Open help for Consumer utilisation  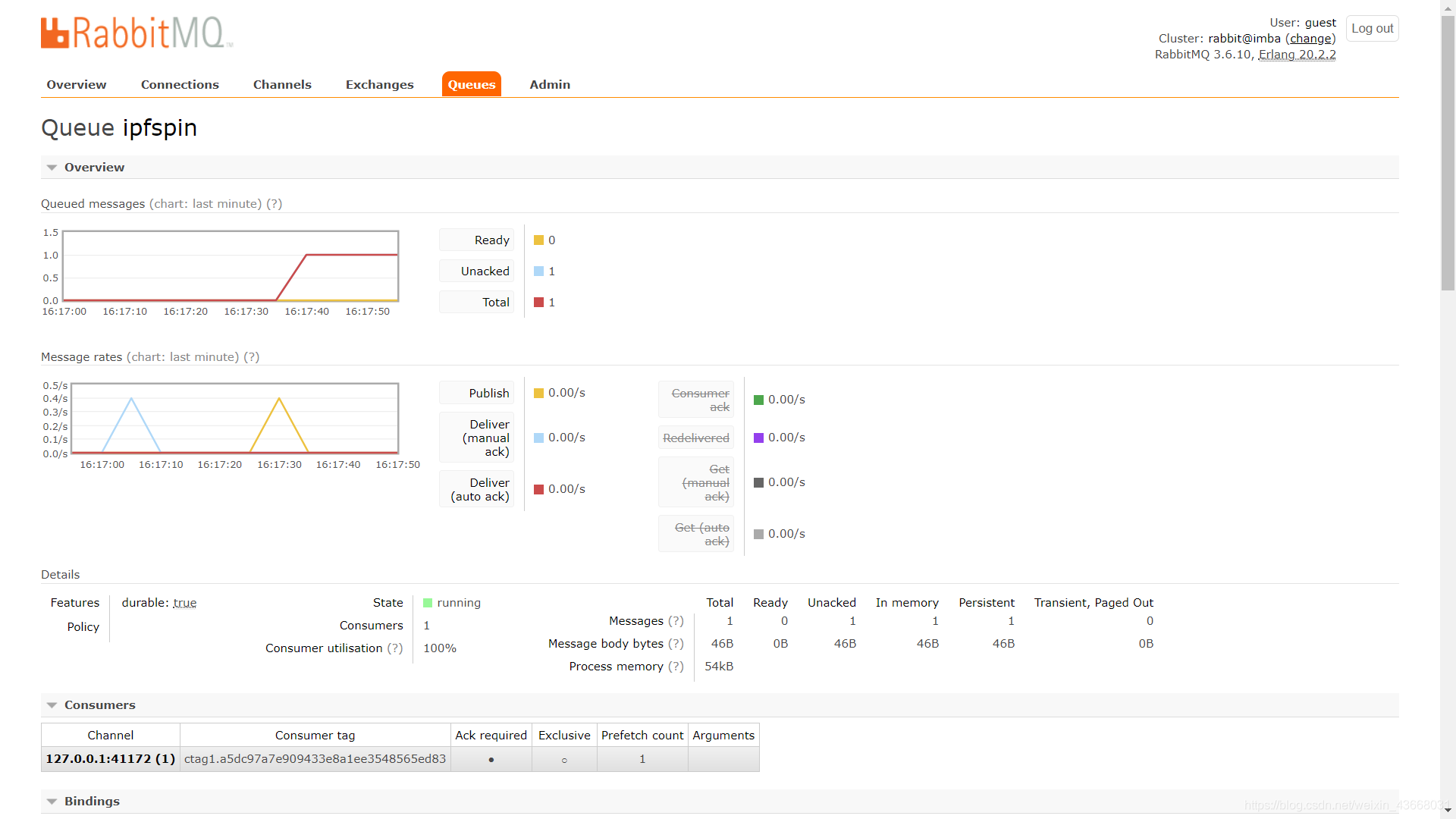[x=395, y=648]
